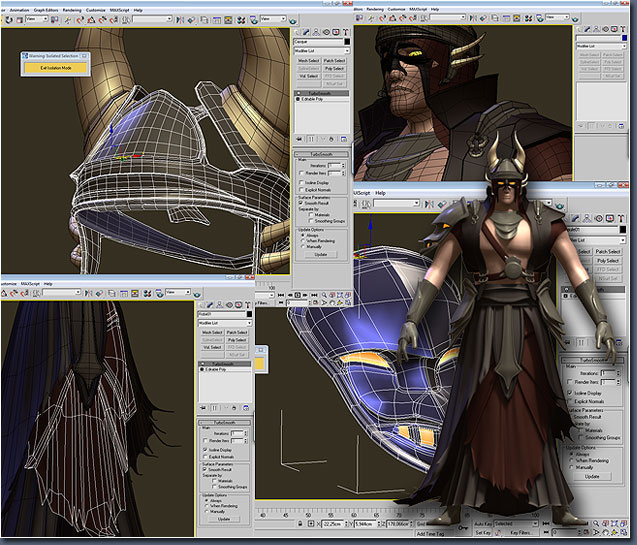Uncheck Smooth Result in the Casque panel
The width and height of the screenshot is (637, 545).
(x=301, y=205)
